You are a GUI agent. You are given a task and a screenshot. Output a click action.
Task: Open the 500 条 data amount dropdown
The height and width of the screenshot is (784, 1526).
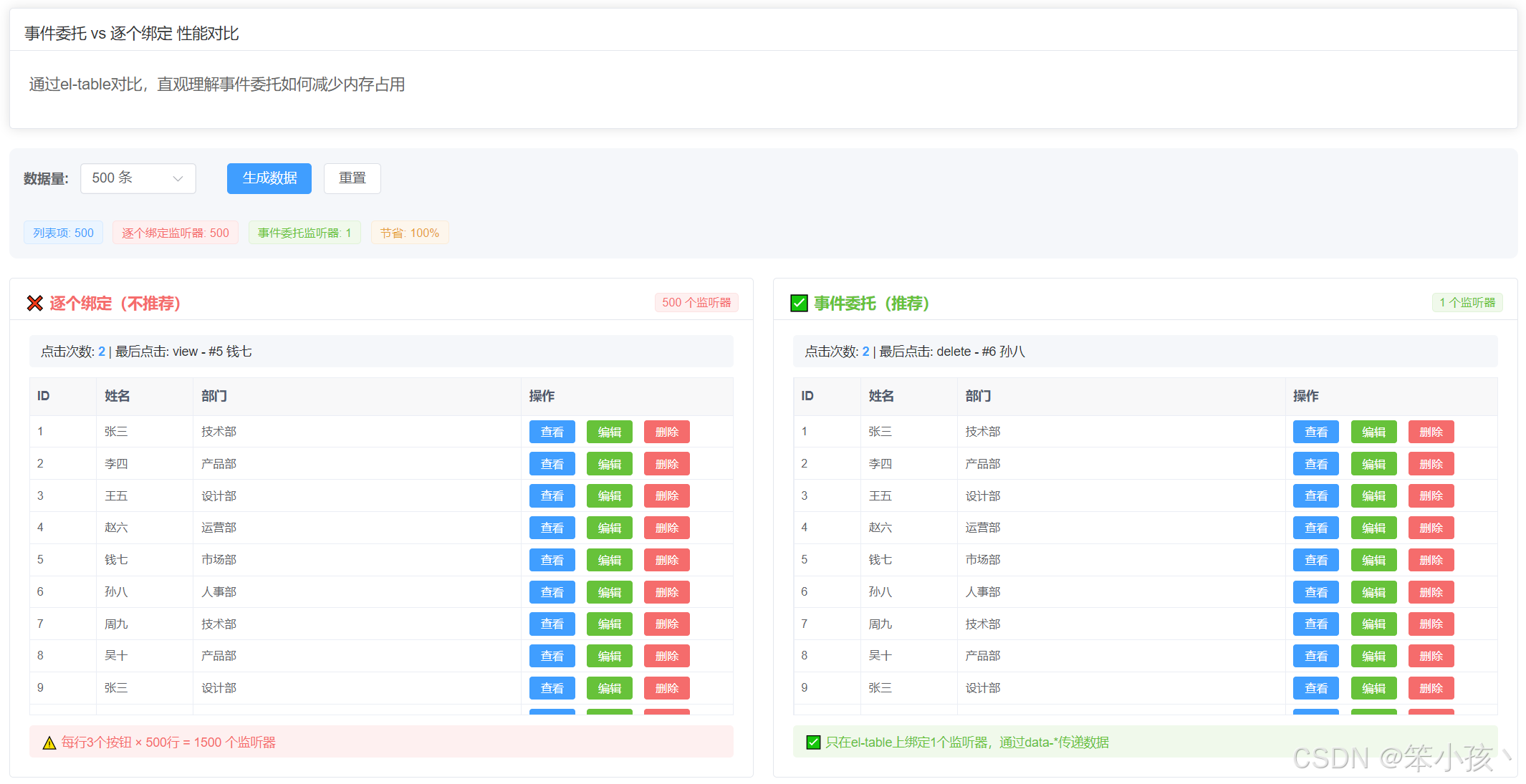[138, 178]
